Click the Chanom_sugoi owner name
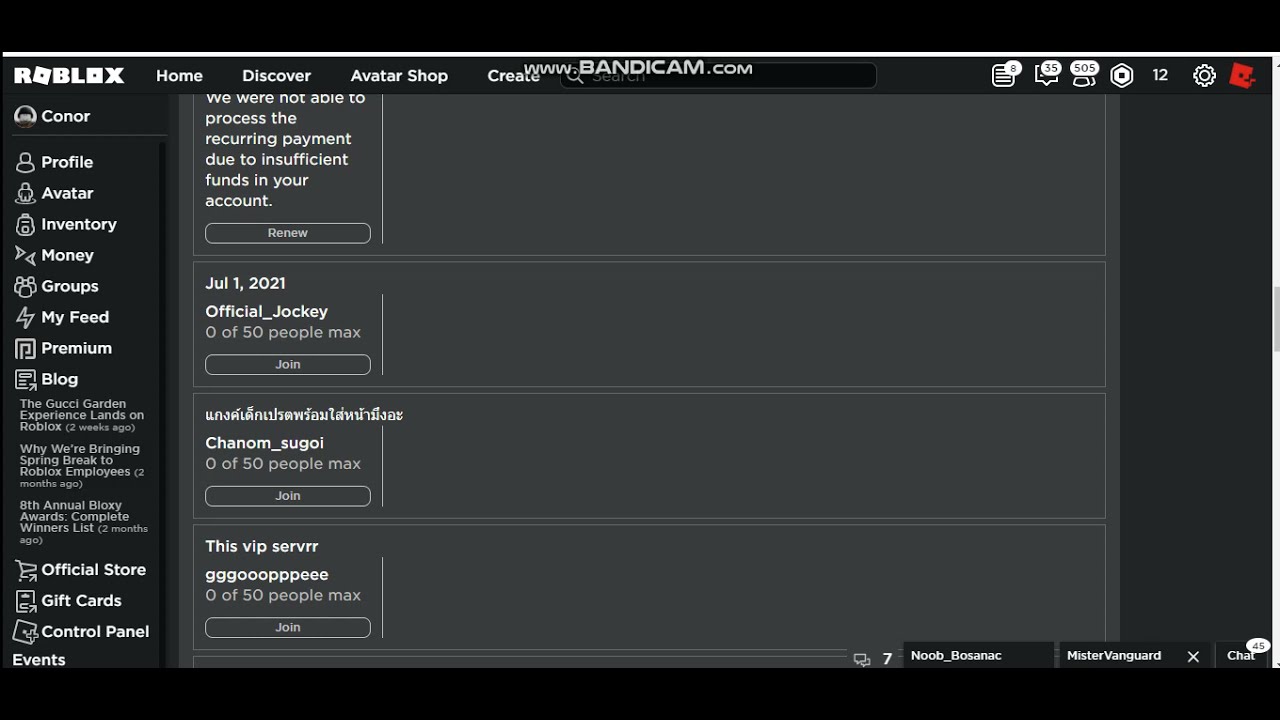The height and width of the screenshot is (720, 1280). 264,443
